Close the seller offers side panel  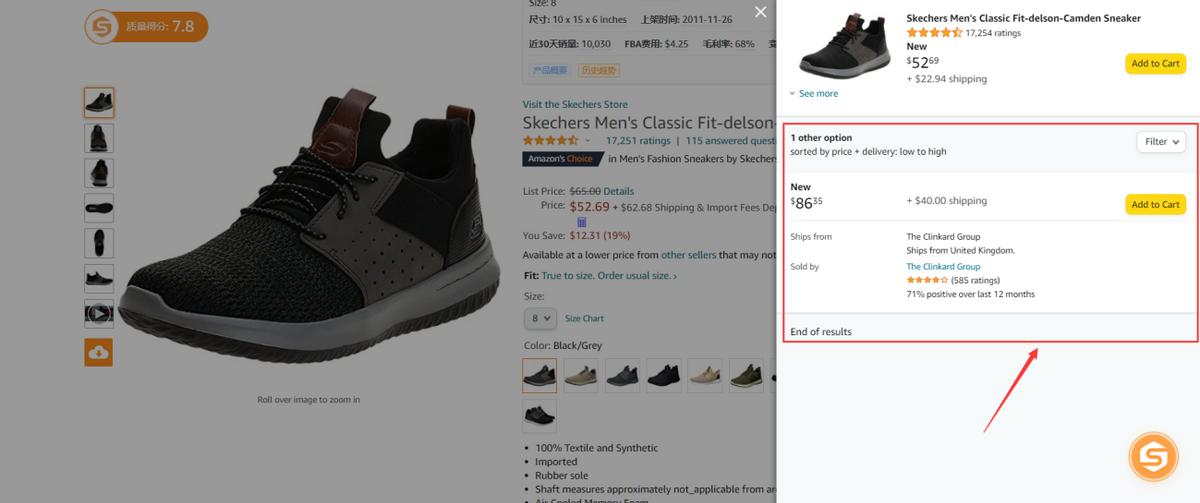coord(761,12)
